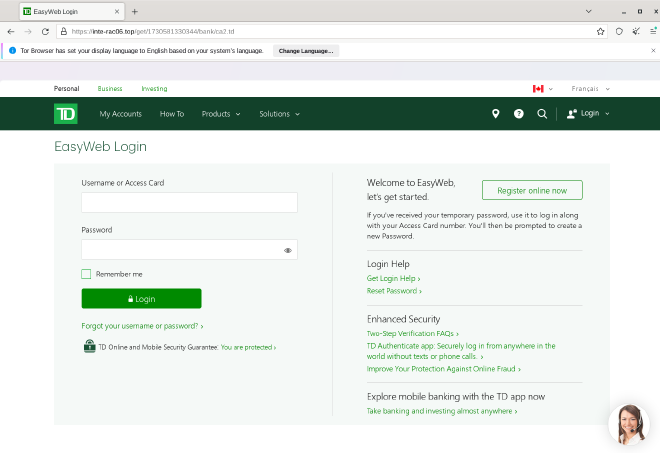660x453 pixels.
Task: Click the shield icon in browser toolbar
Action: (619, 31)
